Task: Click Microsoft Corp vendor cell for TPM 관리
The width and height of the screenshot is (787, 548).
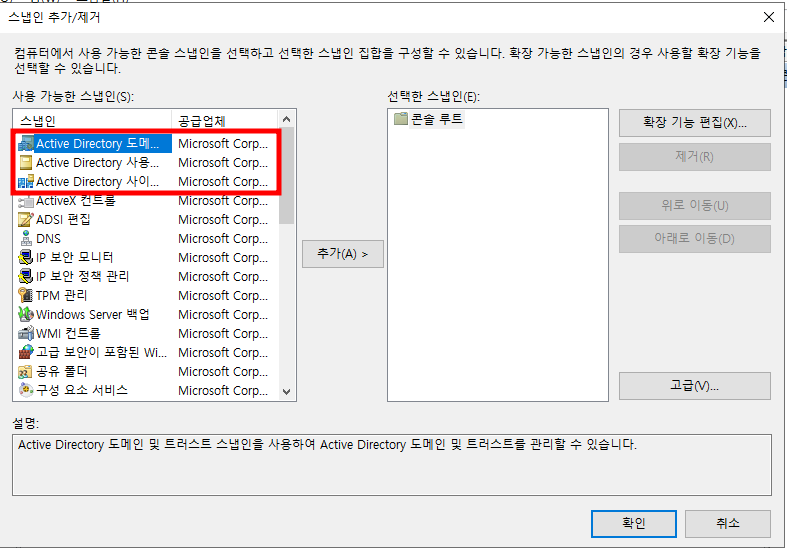Action: (223, 296)
